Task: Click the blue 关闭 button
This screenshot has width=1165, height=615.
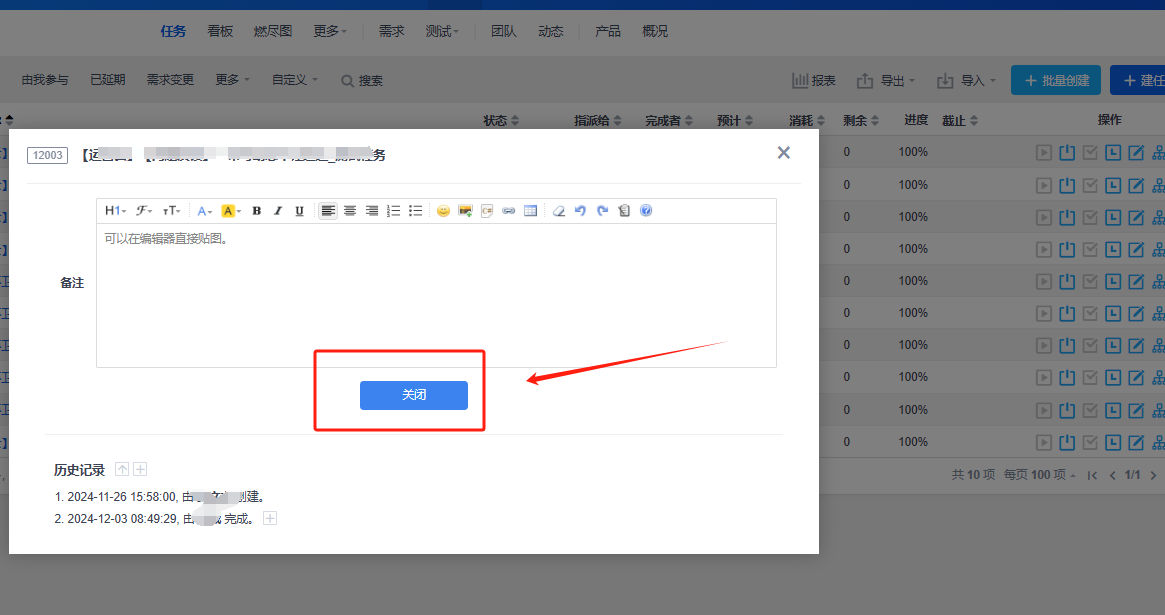Action: (414, 395)
